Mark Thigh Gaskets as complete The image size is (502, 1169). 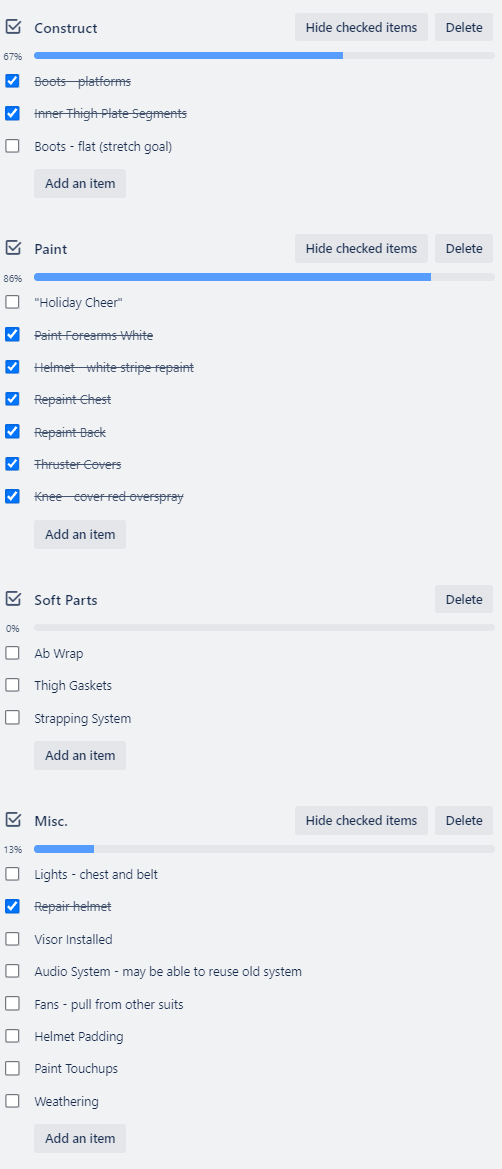click(12, 685)
